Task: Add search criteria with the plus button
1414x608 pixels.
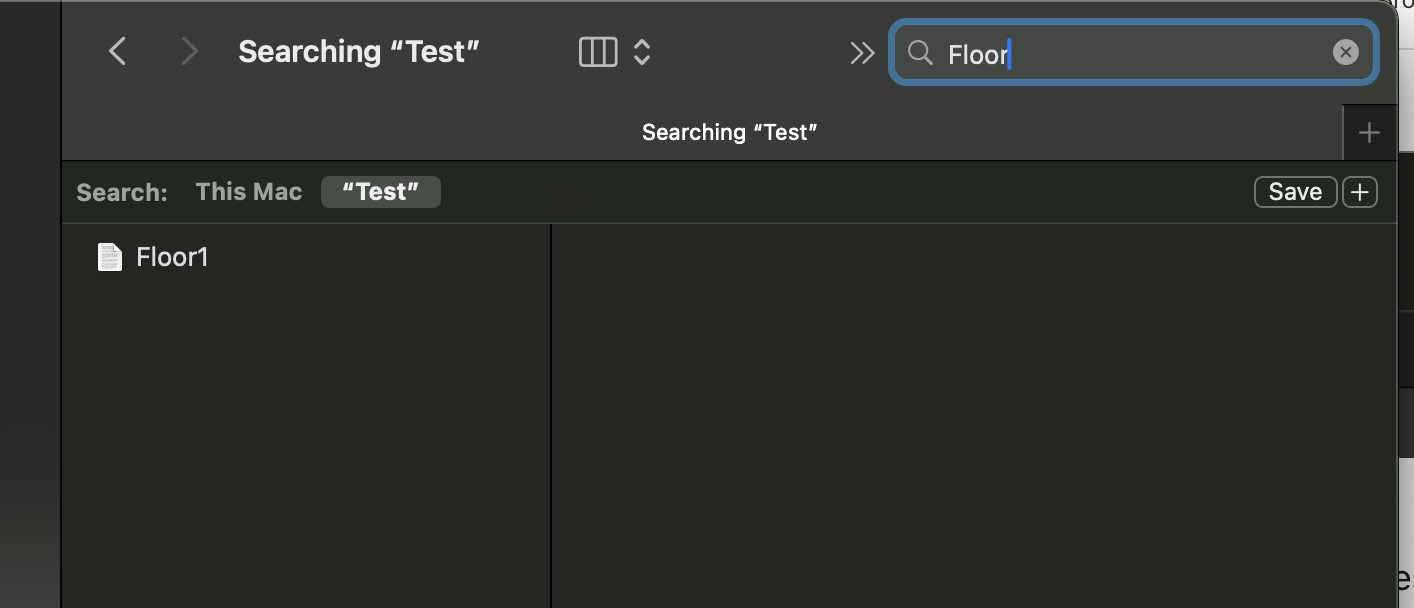Action: click(x=1360, y=192)
